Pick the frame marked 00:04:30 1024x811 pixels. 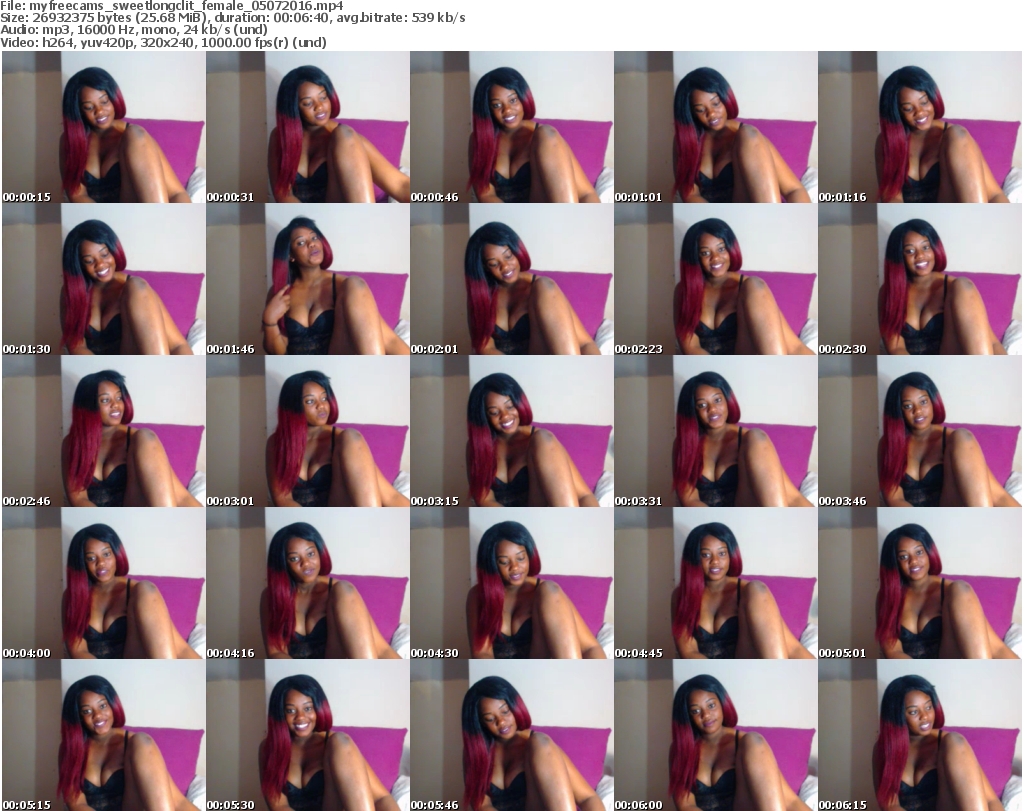(511, 584)
